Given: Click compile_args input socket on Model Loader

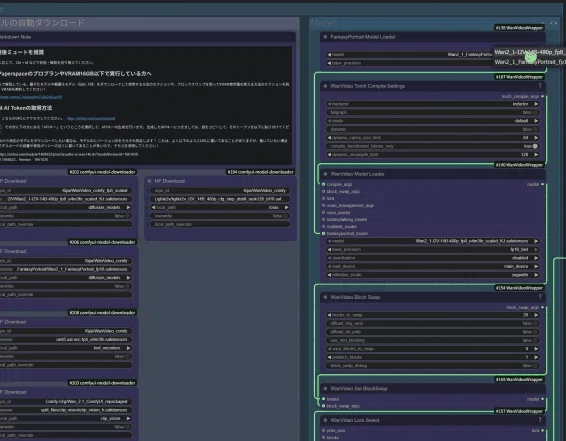Looking at the screenshot, I should coord(323,184).
